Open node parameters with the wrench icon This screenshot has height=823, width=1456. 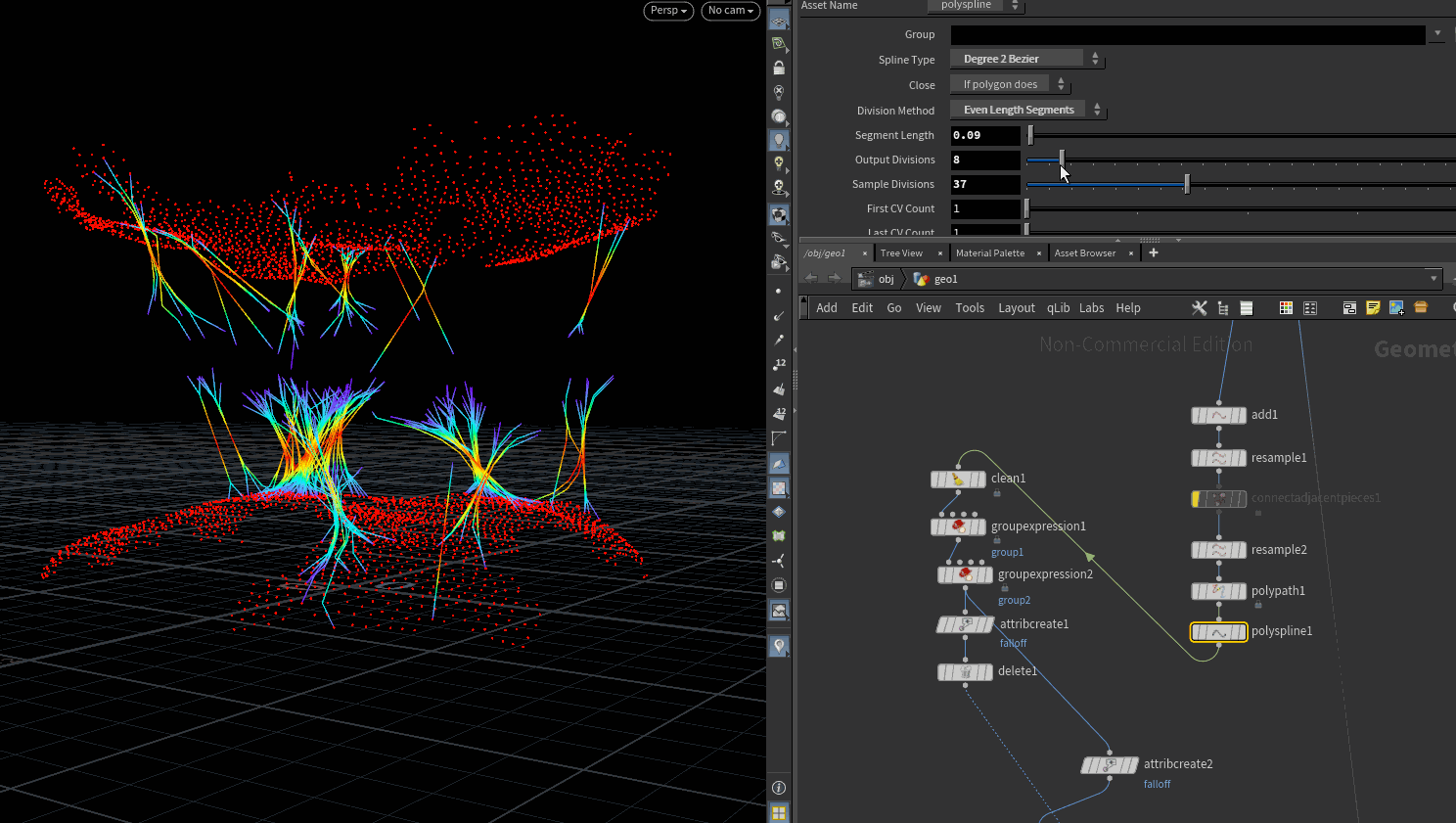tap(1200, 307)
